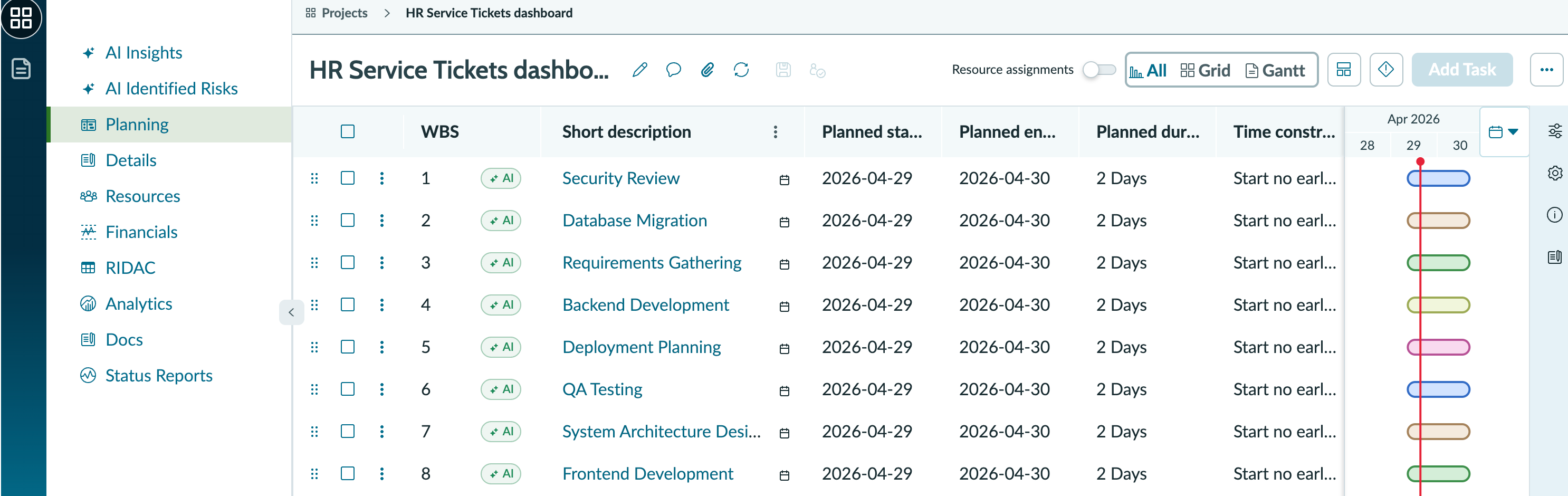
Task: Click the Planned start column header
Action: [x=872, y=132]
